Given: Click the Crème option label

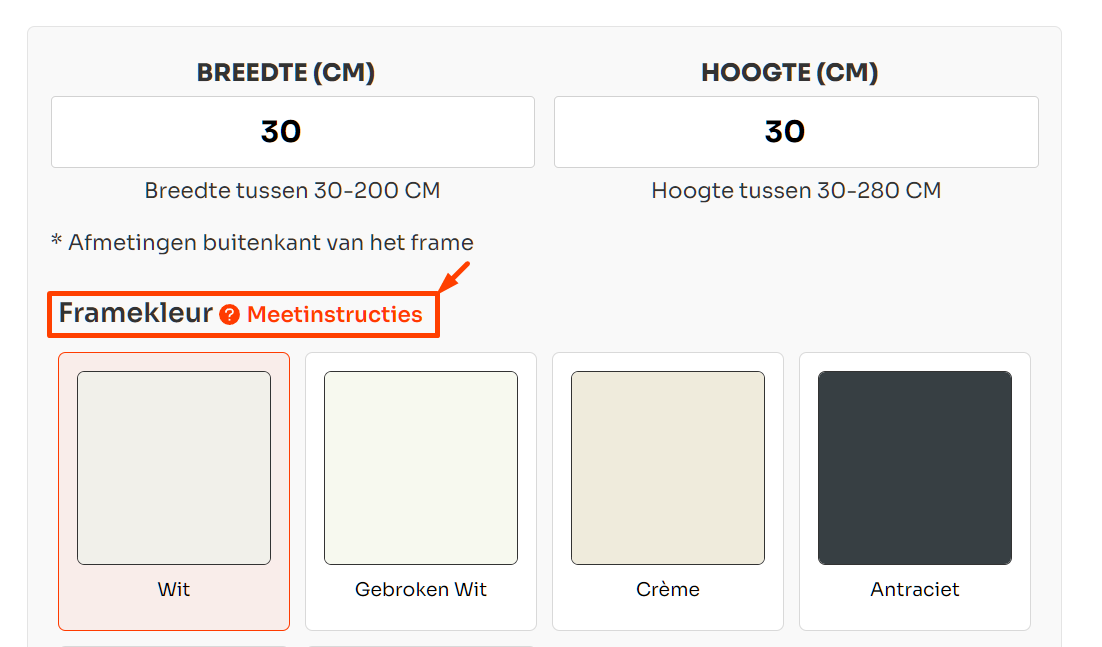Looking at the screenshot, I should (668, 589).
